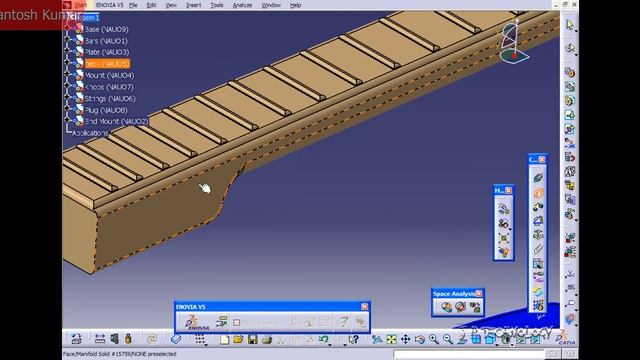The height and width of the screenshot is (360, 640).
Task: Close the ENOVIA V5 floating toolbar
Action: click(x=364, y=307)
